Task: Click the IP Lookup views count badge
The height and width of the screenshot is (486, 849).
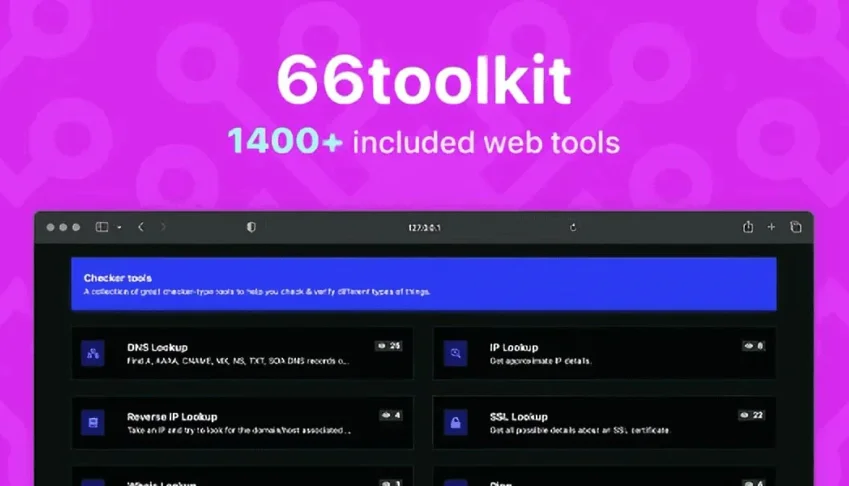Action: [x=754, y=346]
